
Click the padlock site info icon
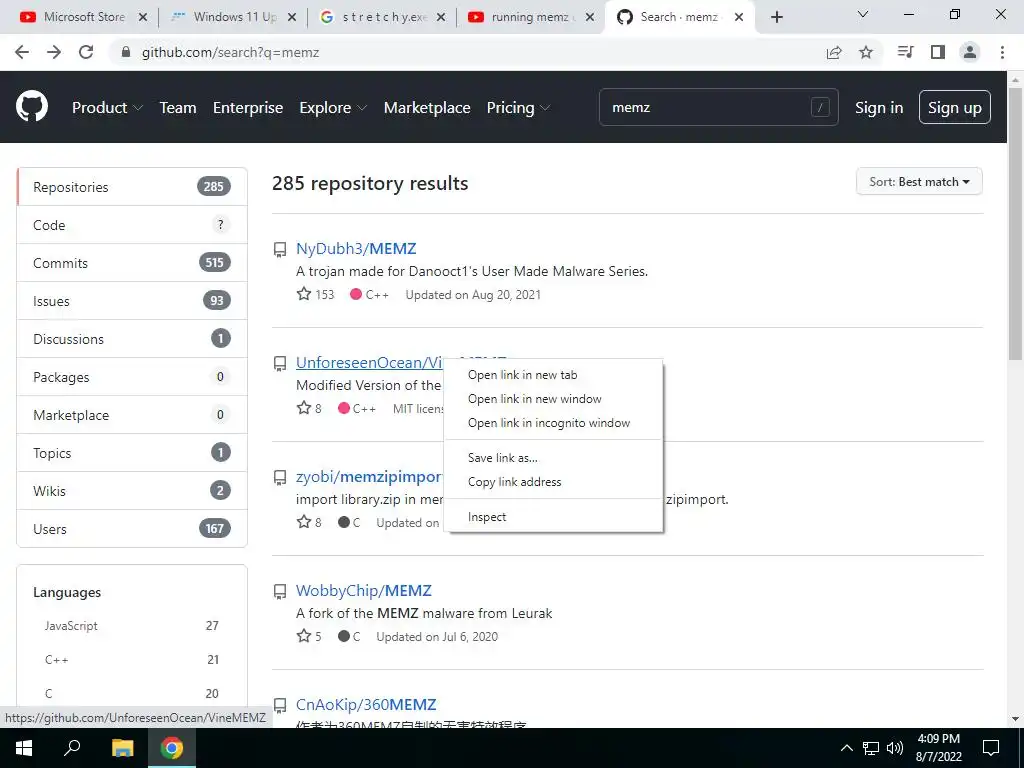point(127,52)
